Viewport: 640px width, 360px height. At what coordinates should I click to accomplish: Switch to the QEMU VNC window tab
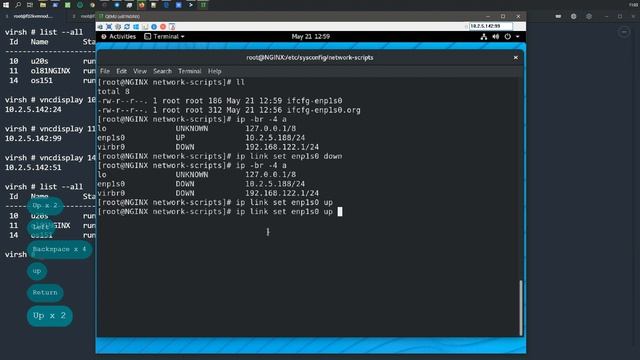(122, 16)
